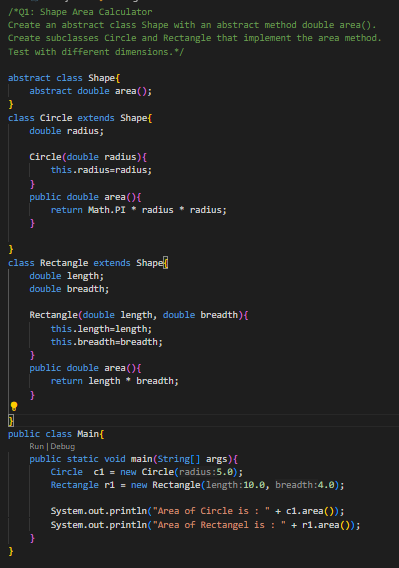Click 'this.radius=radius;' statement
The width and height of the screenshot is (399, 568).
click(101, 170)
